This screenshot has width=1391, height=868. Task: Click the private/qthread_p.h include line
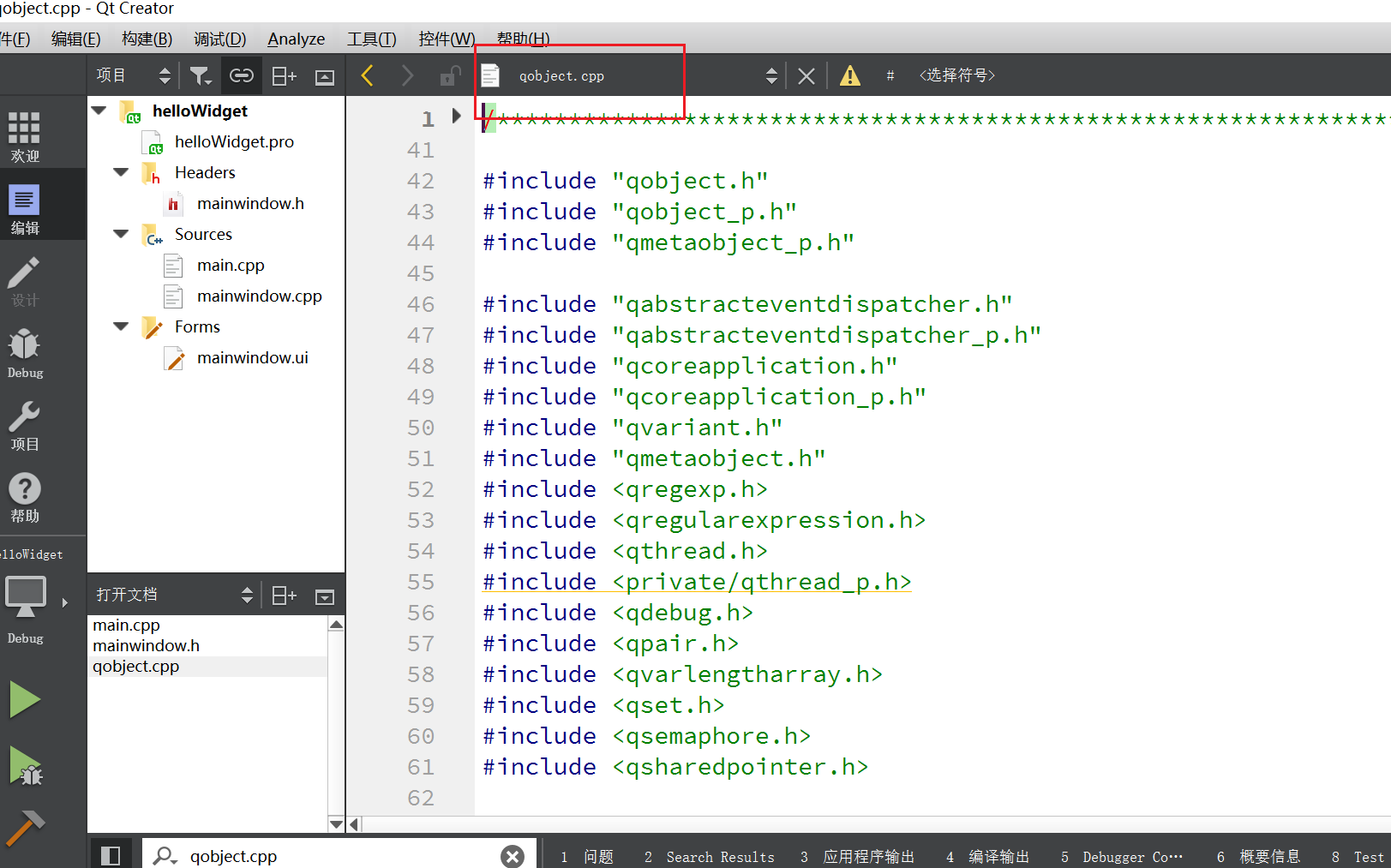tap(696, 582)
